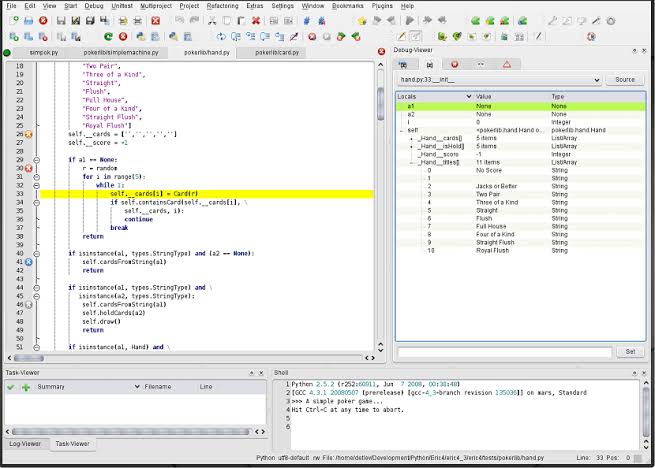Open the Refactoring menu

[x=222, y=6]
